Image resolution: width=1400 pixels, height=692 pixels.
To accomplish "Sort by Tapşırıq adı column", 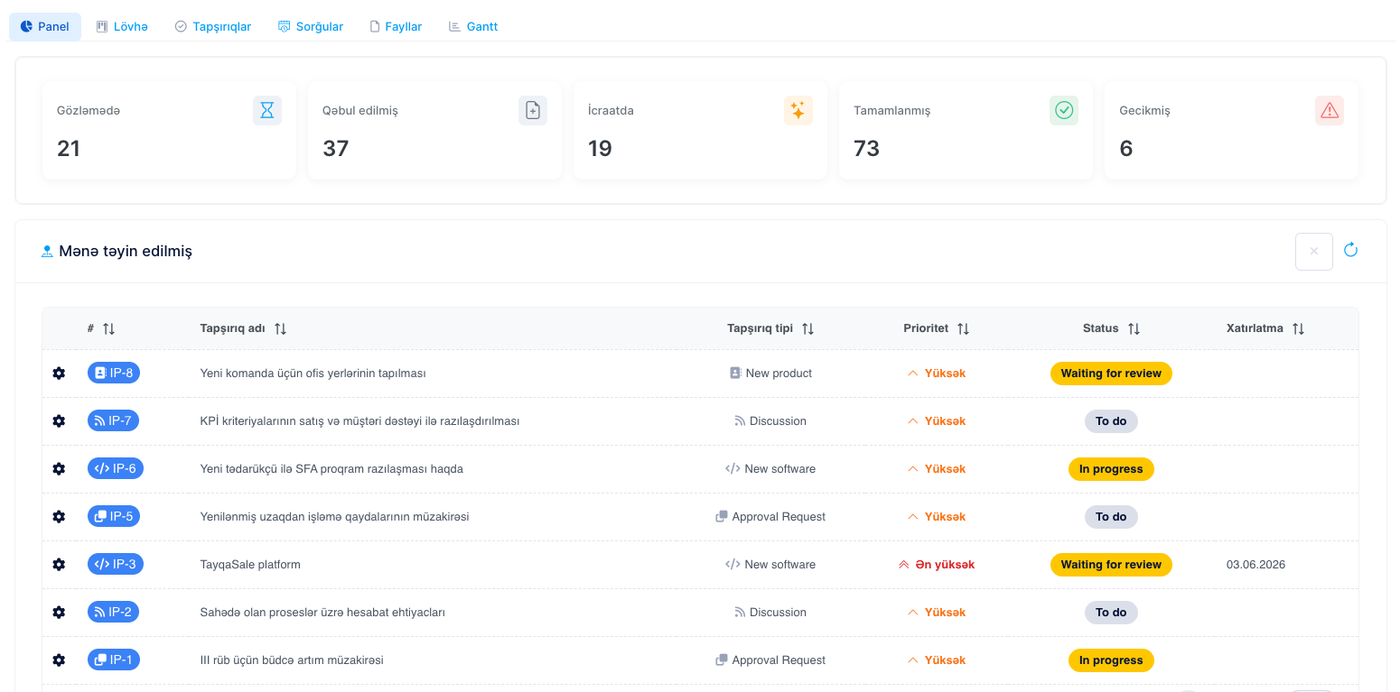I will point(281,328).
